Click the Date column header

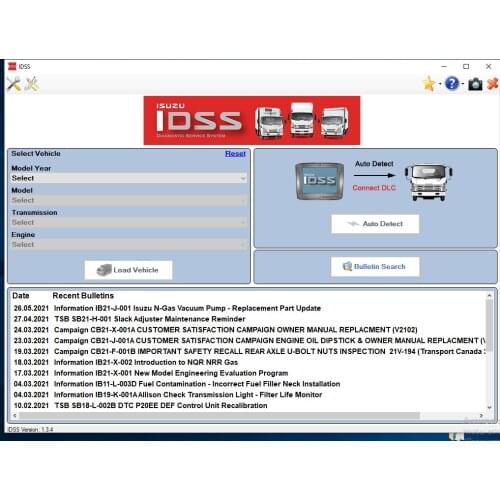click(21, 296)
